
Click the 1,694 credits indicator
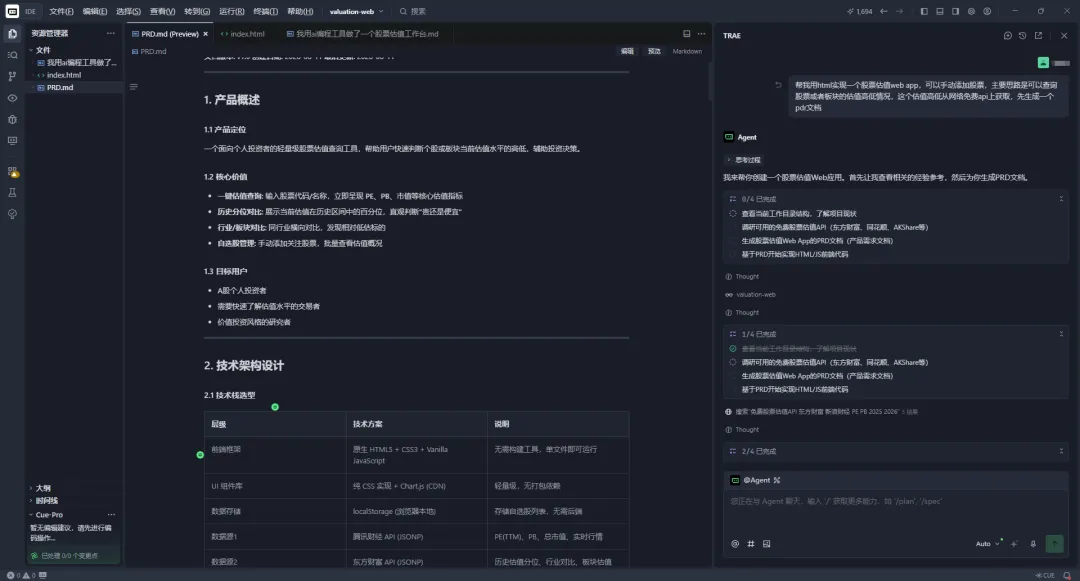pyautogui.click(x=860, y=11)
